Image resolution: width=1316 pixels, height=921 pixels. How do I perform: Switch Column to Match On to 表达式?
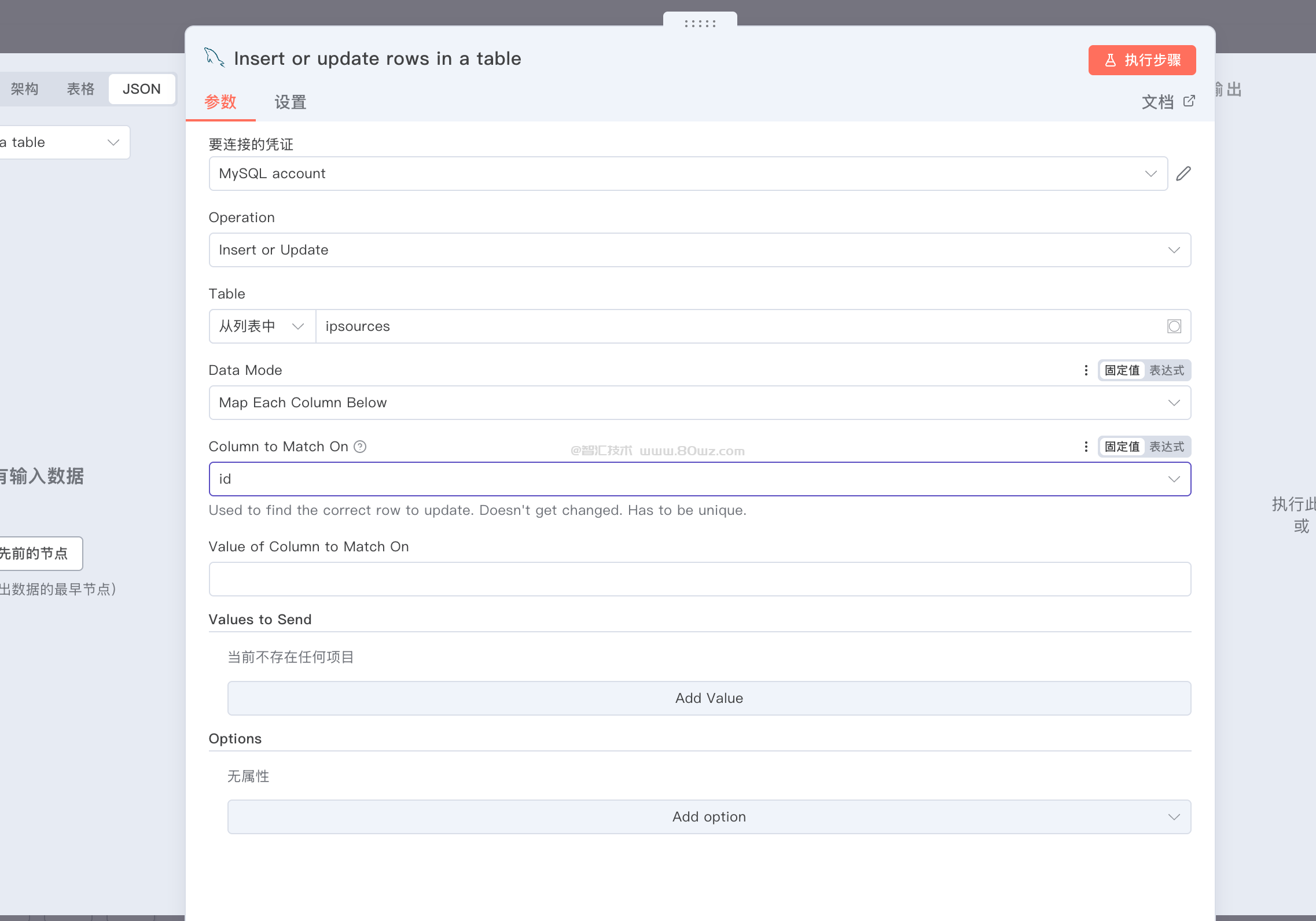[1166, 447]
